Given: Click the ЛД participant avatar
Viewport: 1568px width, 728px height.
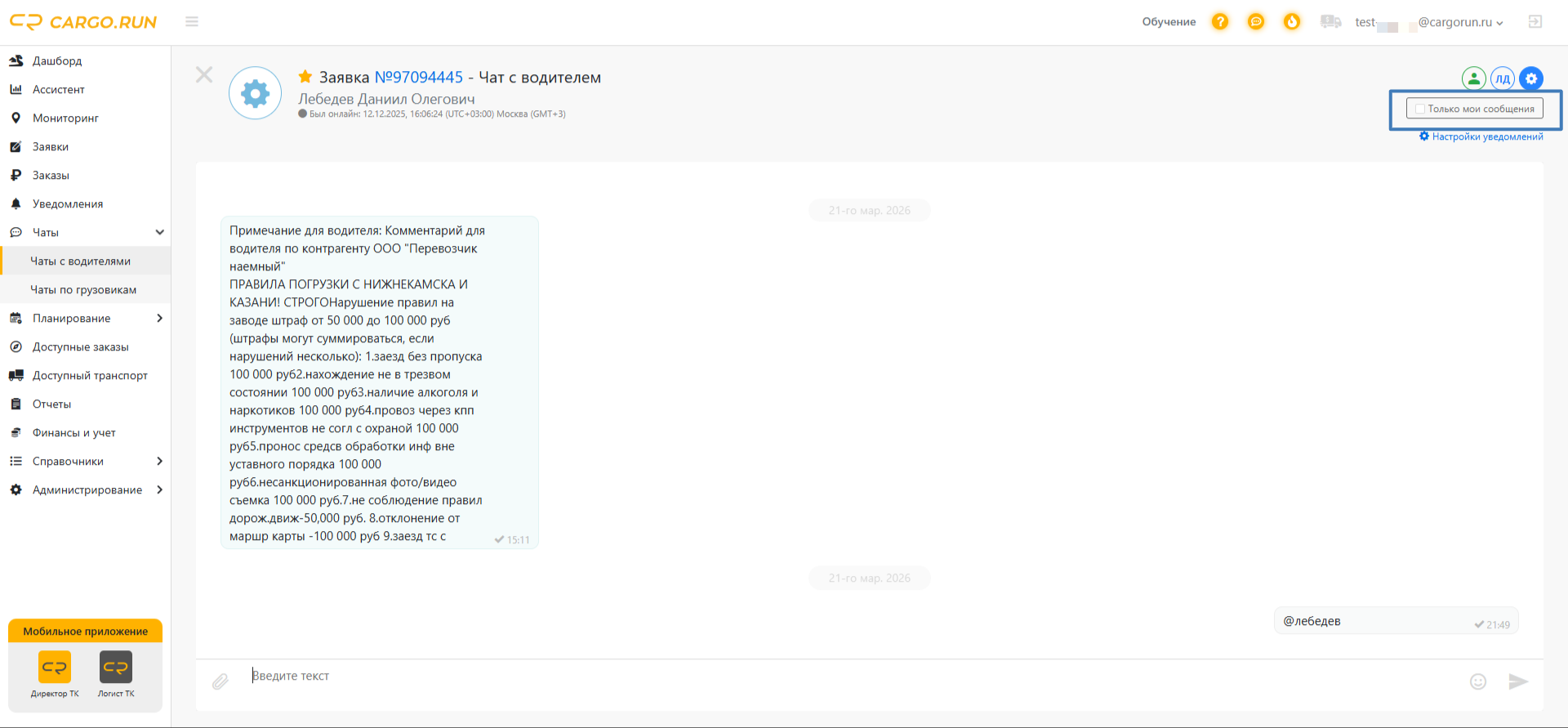Looking at the screenshot, I should pos(1503,78).
